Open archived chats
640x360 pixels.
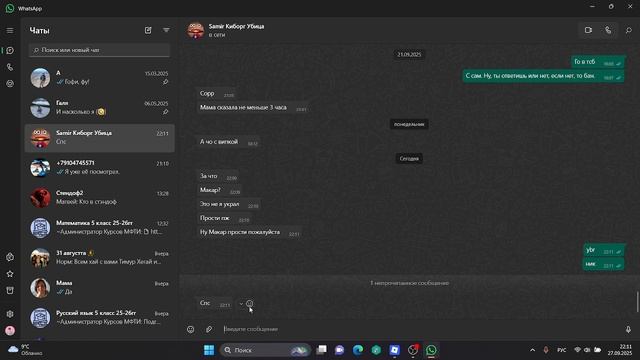point(10,291)
